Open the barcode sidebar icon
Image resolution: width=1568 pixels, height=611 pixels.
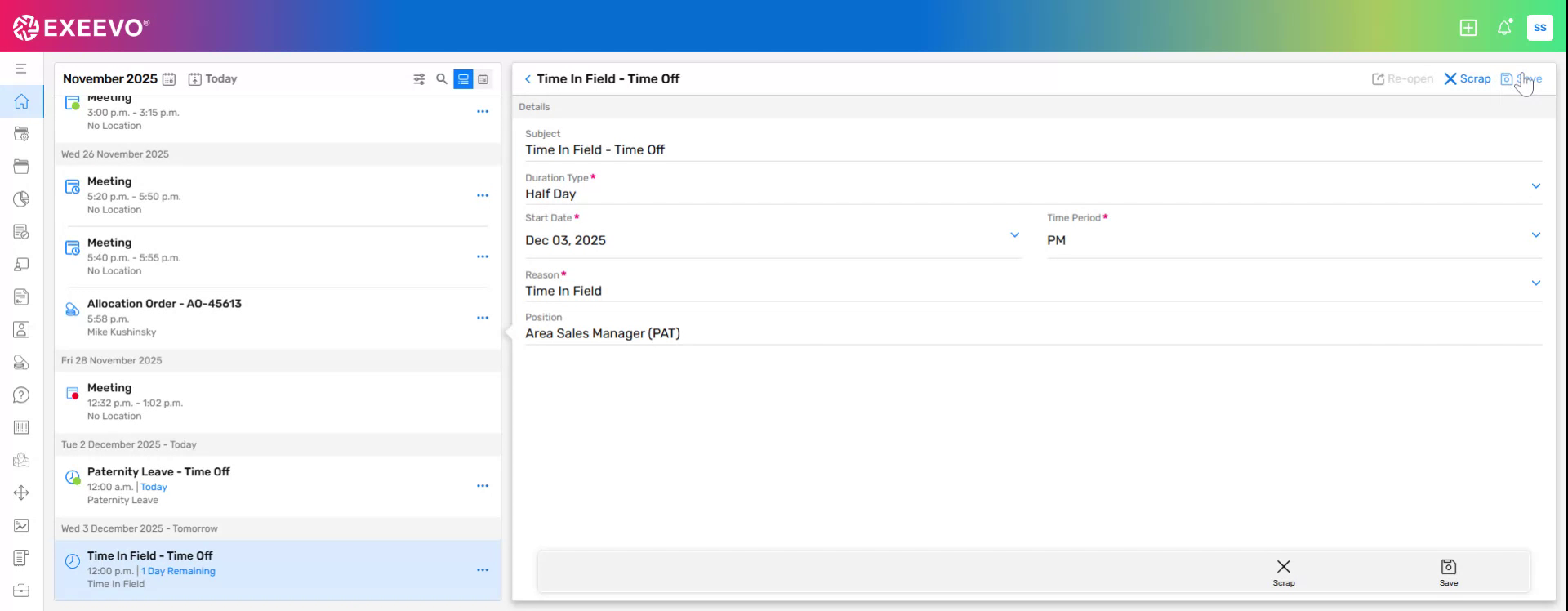coord(21,427)
